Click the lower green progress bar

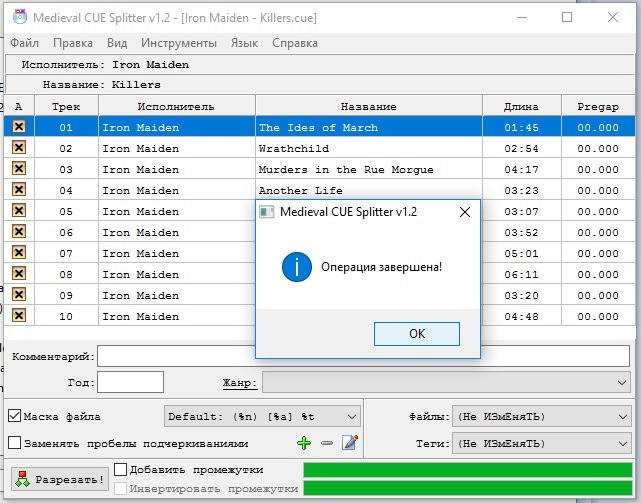click(468, 487)
